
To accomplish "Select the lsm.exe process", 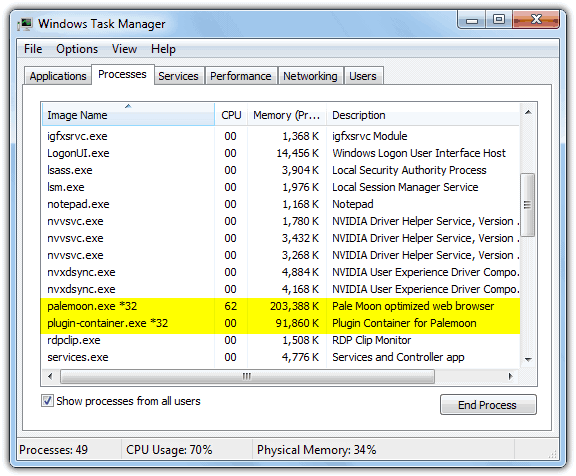I will point(281,187).
